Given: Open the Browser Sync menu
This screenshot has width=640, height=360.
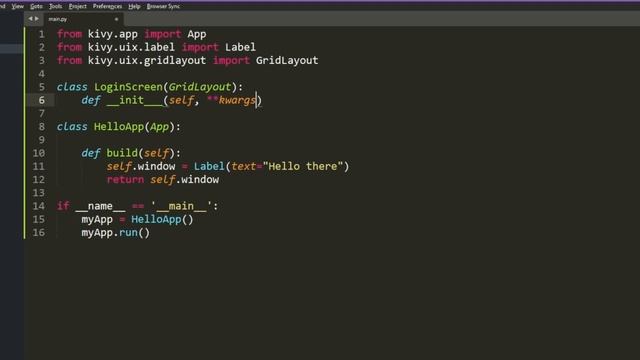Looking at the screenshot, I should tap(163, 6).
